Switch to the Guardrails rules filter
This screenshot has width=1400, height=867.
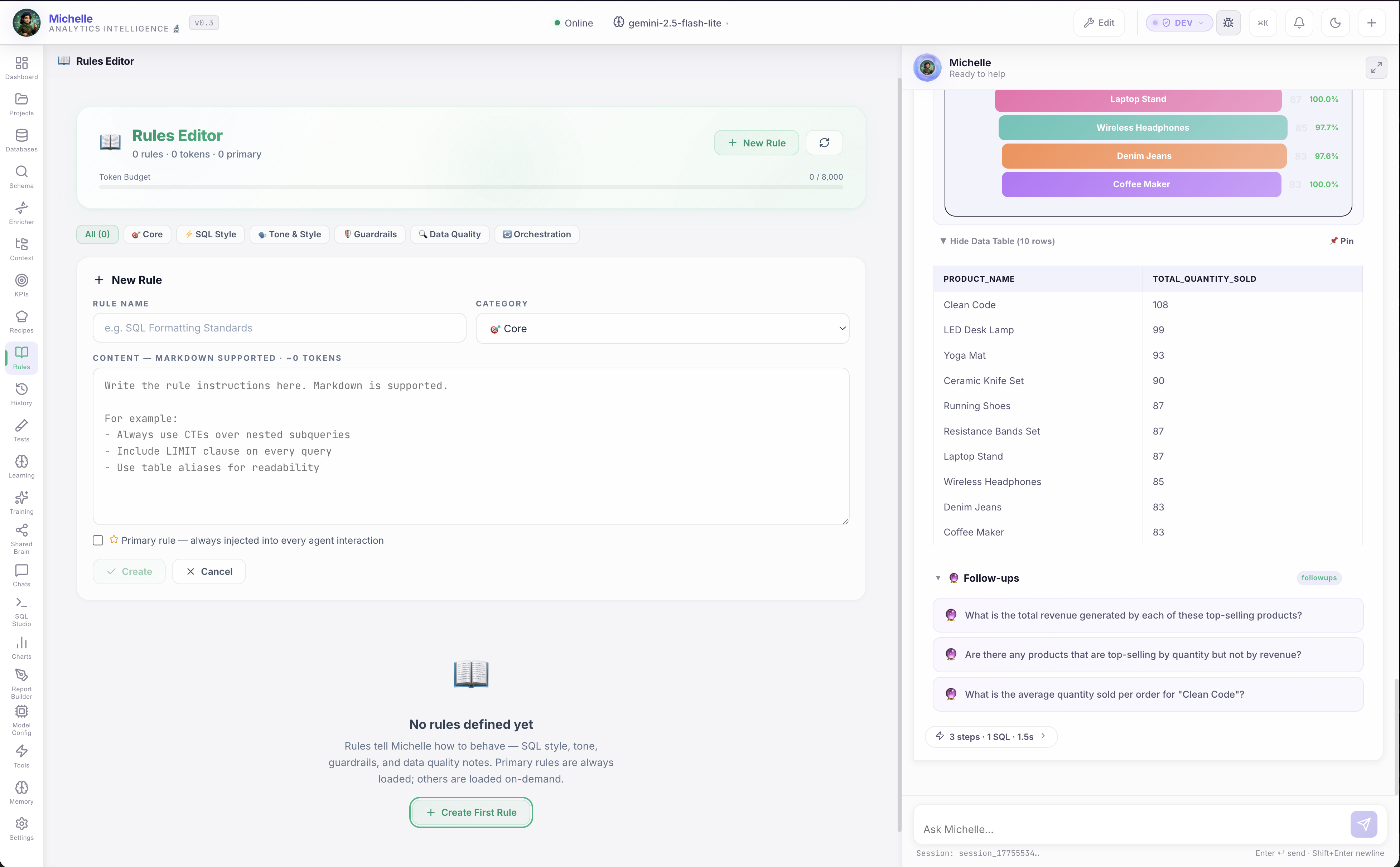pos(370,234)
